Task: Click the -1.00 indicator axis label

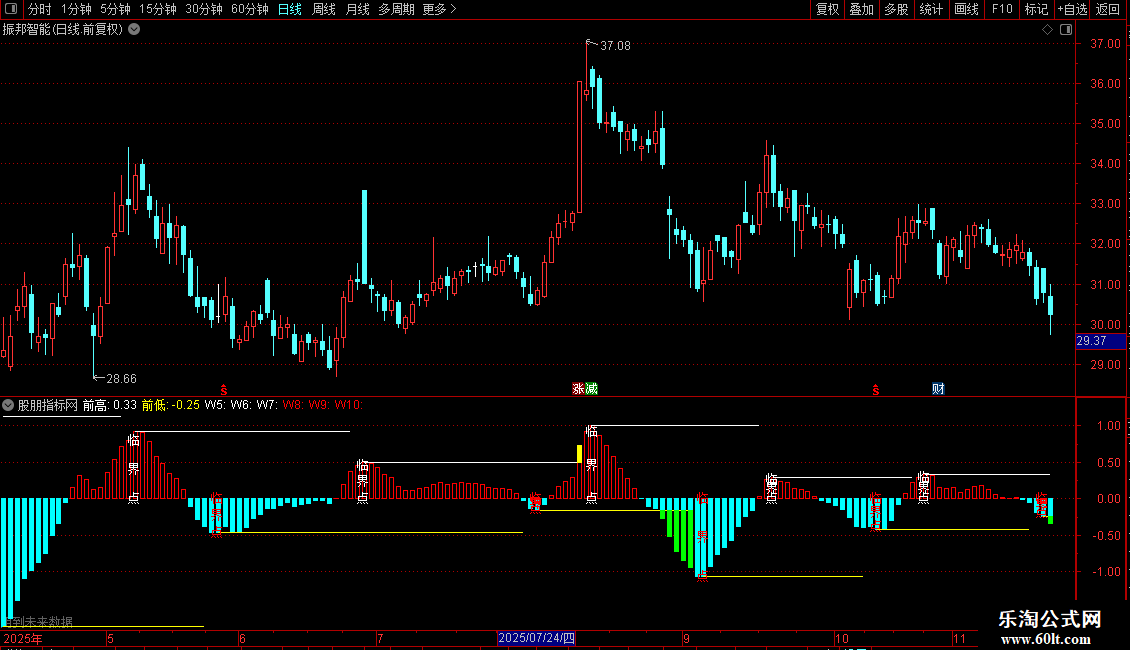Action: pos(1105,571)
